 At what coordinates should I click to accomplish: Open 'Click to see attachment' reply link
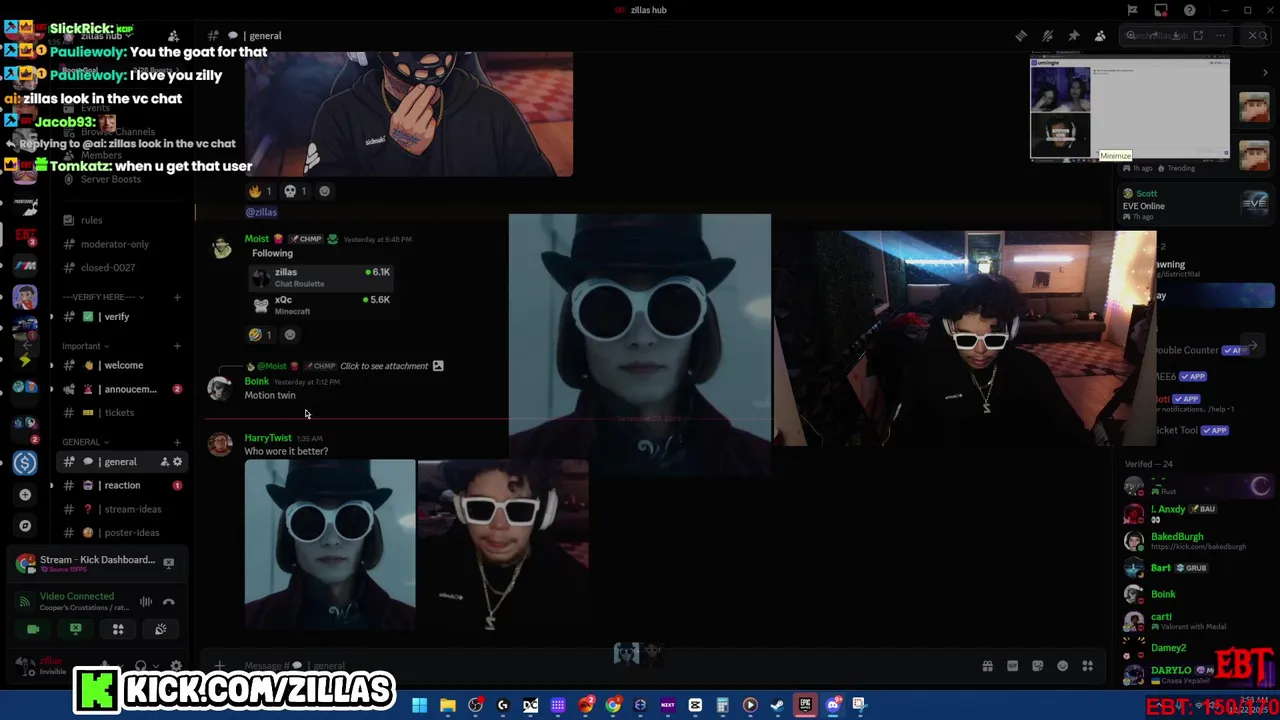point(384,366)
